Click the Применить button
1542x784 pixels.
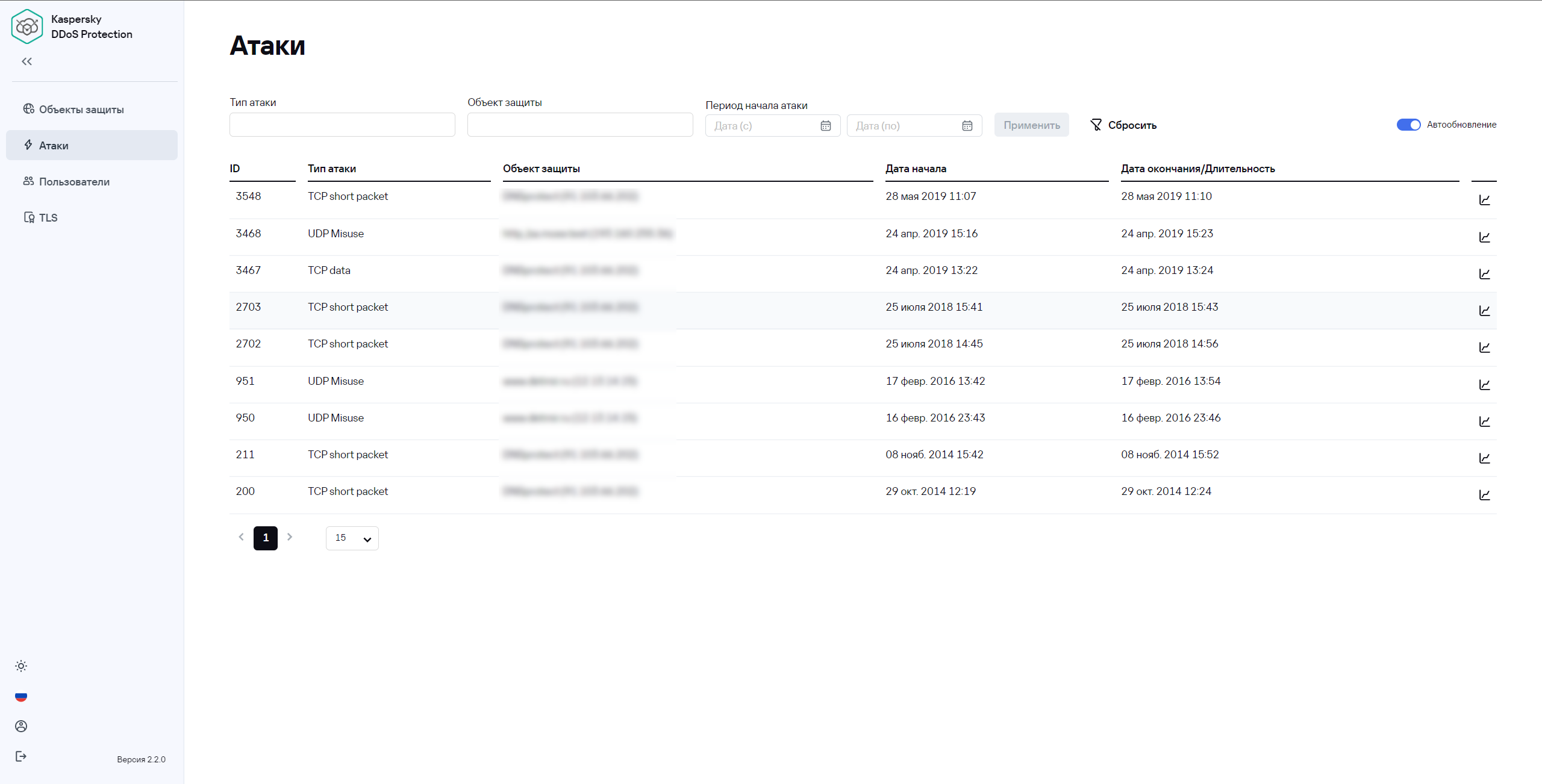coord(1031,125)
